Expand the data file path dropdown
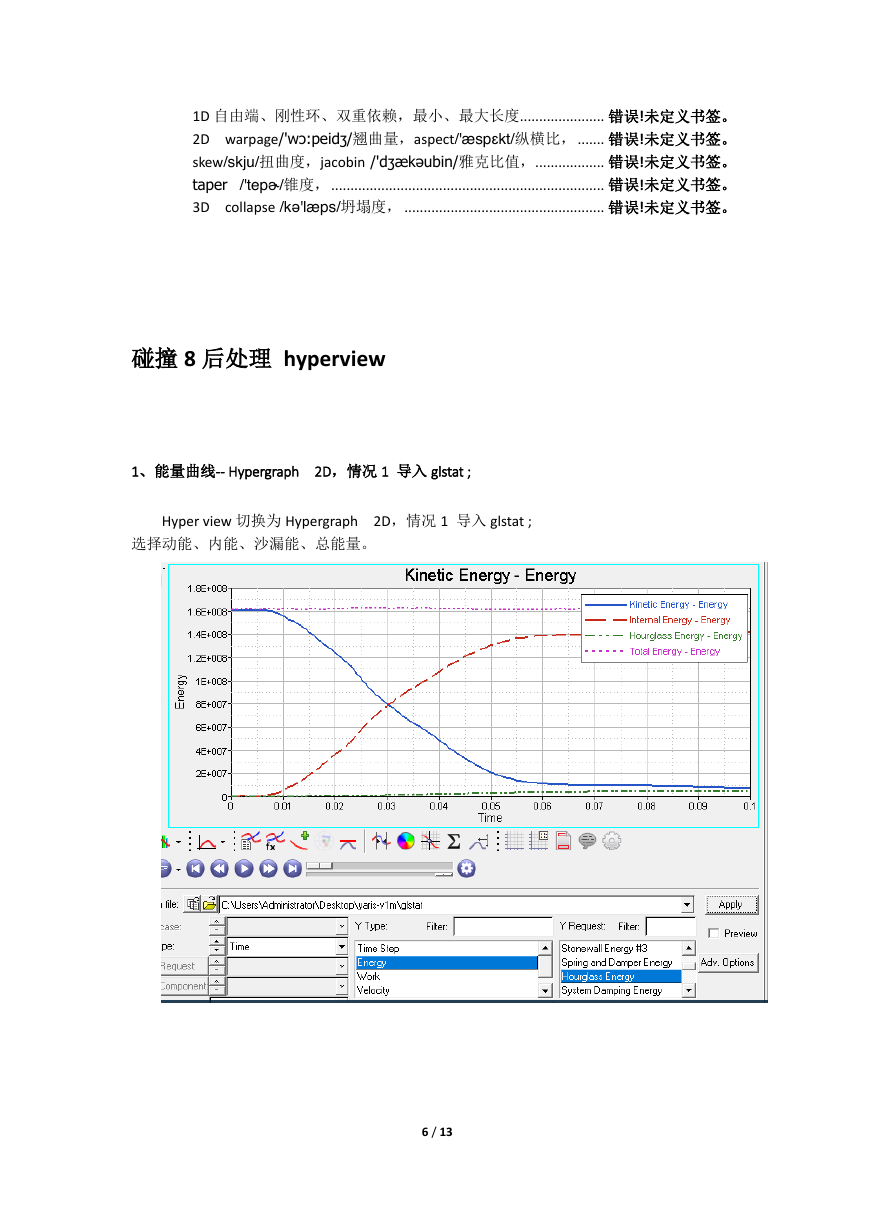Screen dimensions: 869x1228 [x=687, y=904]
